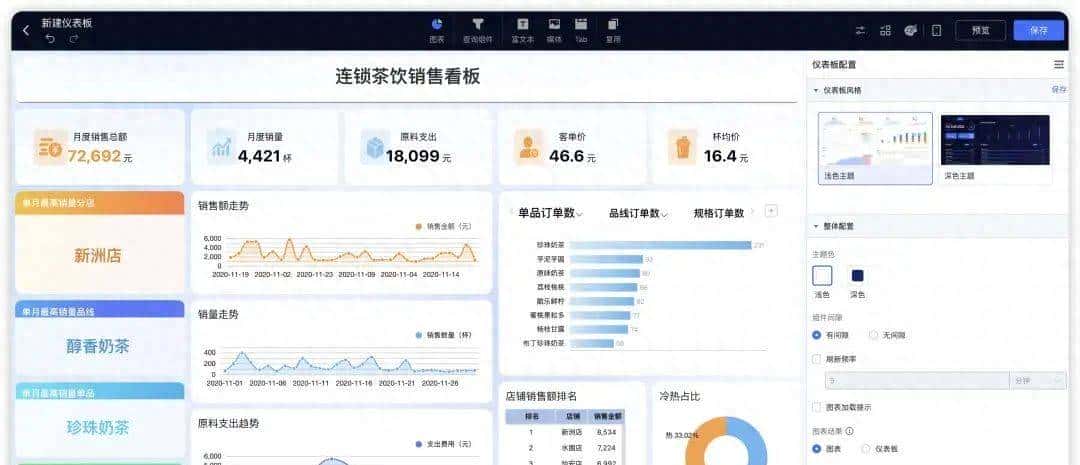
Task: Click the plus icon to add a tab
Action: 771,211
